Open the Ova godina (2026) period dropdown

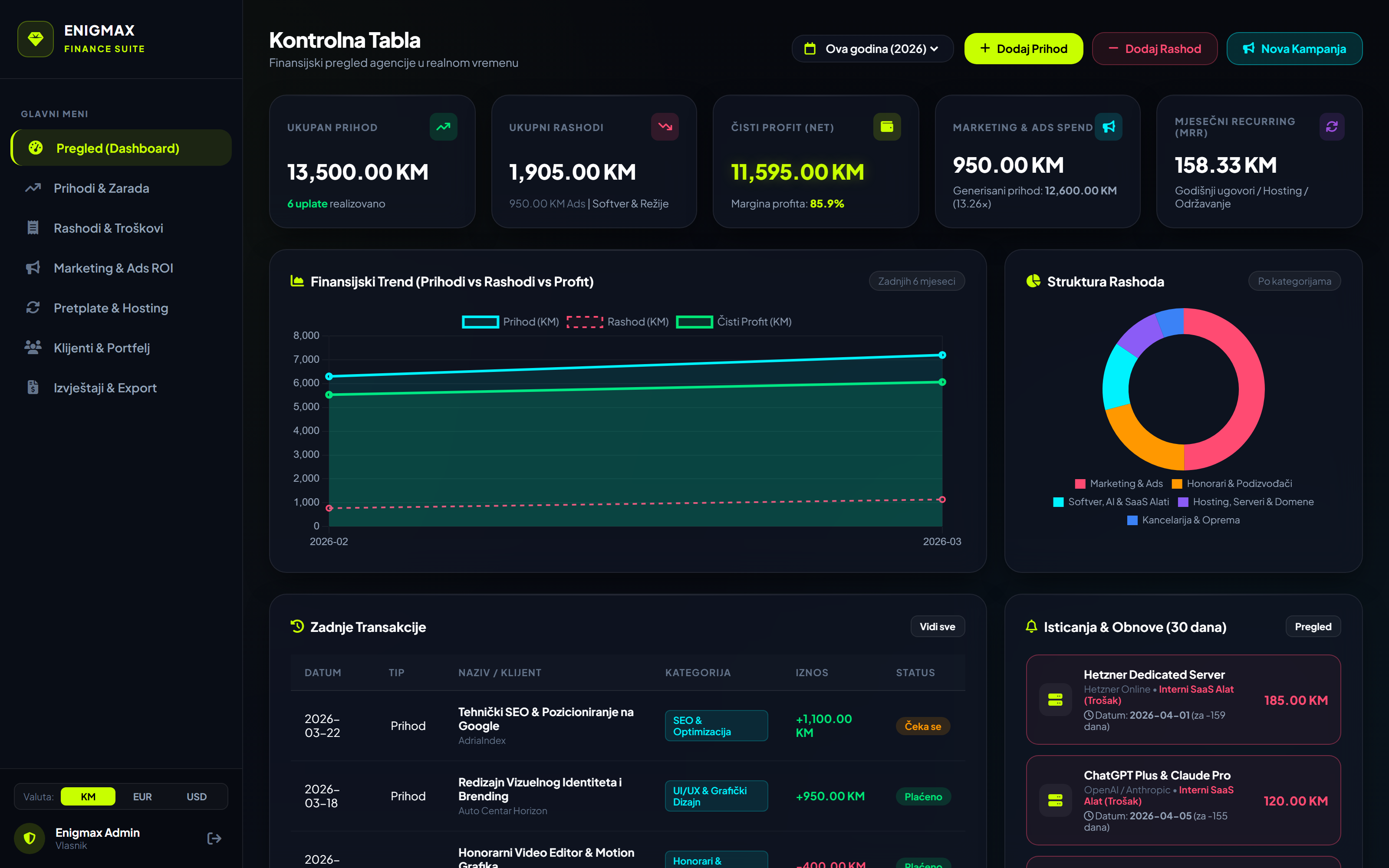click(872, 49)
